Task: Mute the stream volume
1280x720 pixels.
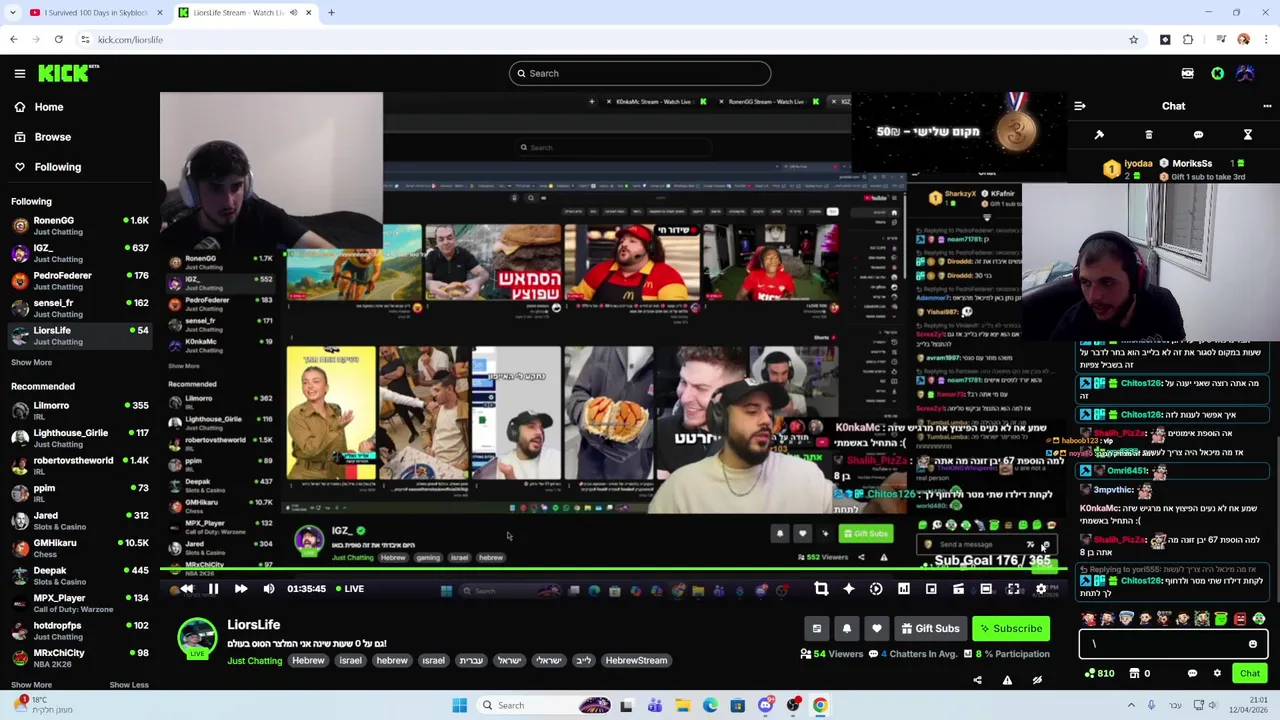Action: pos(268,589)
